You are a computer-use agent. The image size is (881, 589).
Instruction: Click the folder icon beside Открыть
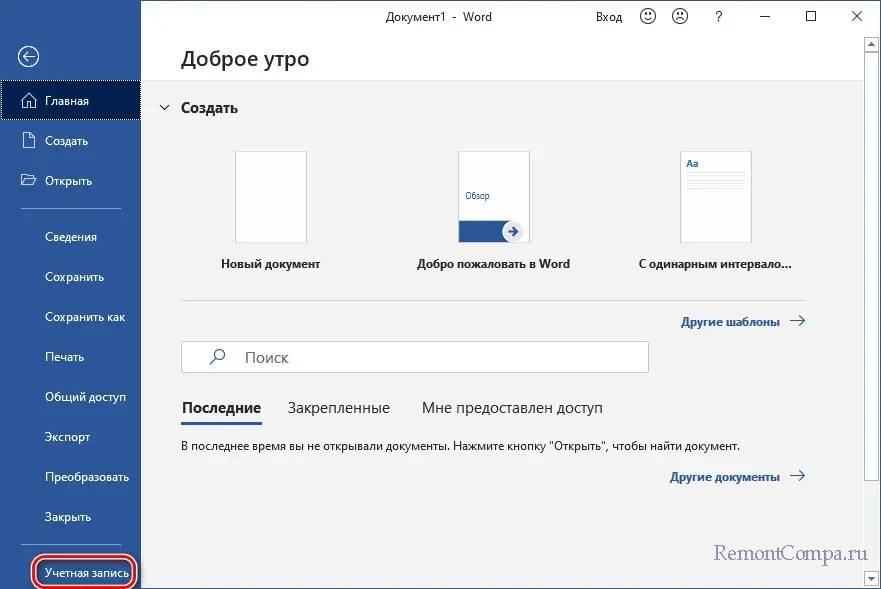point(29,181)
